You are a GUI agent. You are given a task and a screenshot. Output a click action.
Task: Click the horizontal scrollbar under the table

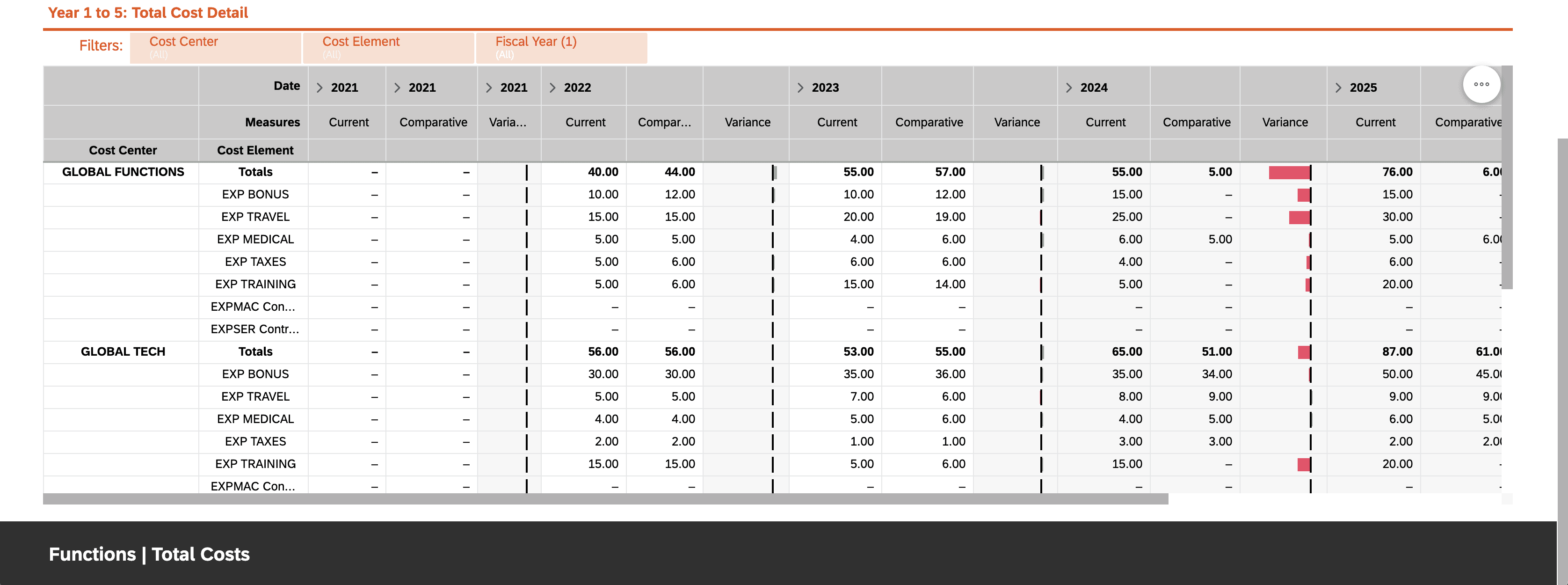(605, 499)
